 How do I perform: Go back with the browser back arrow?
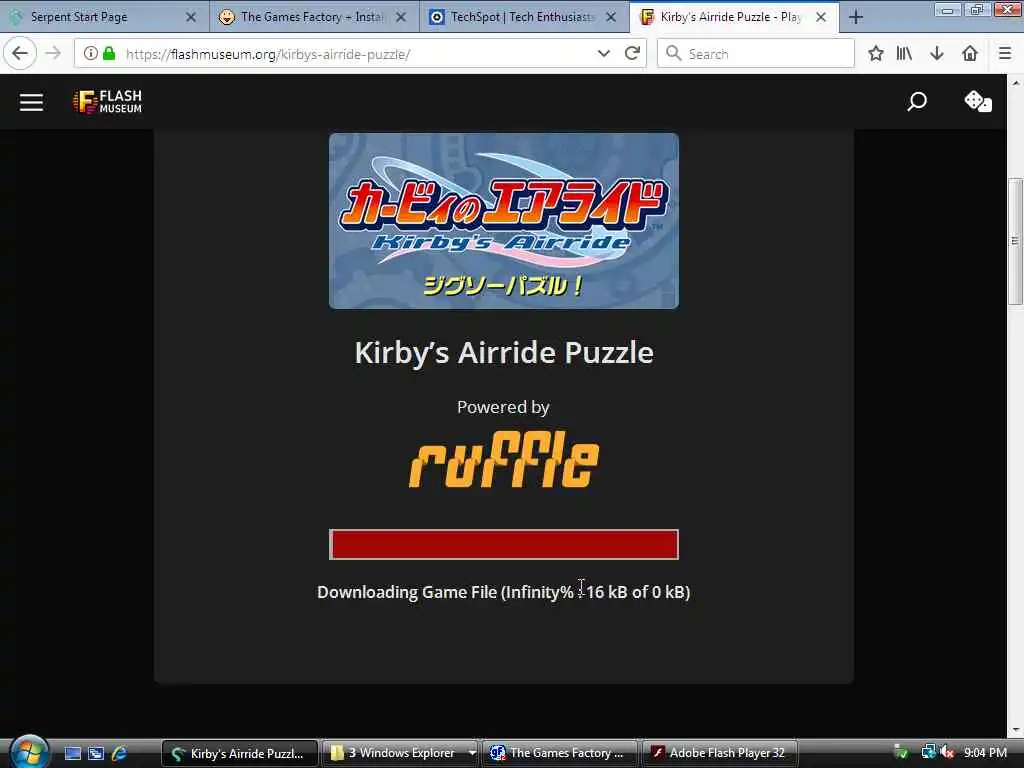pos(20,54)
